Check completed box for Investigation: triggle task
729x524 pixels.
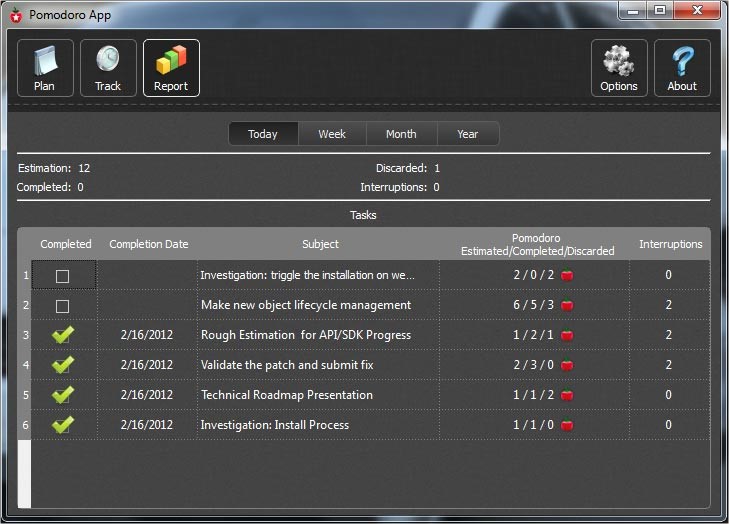click(62, 276)
